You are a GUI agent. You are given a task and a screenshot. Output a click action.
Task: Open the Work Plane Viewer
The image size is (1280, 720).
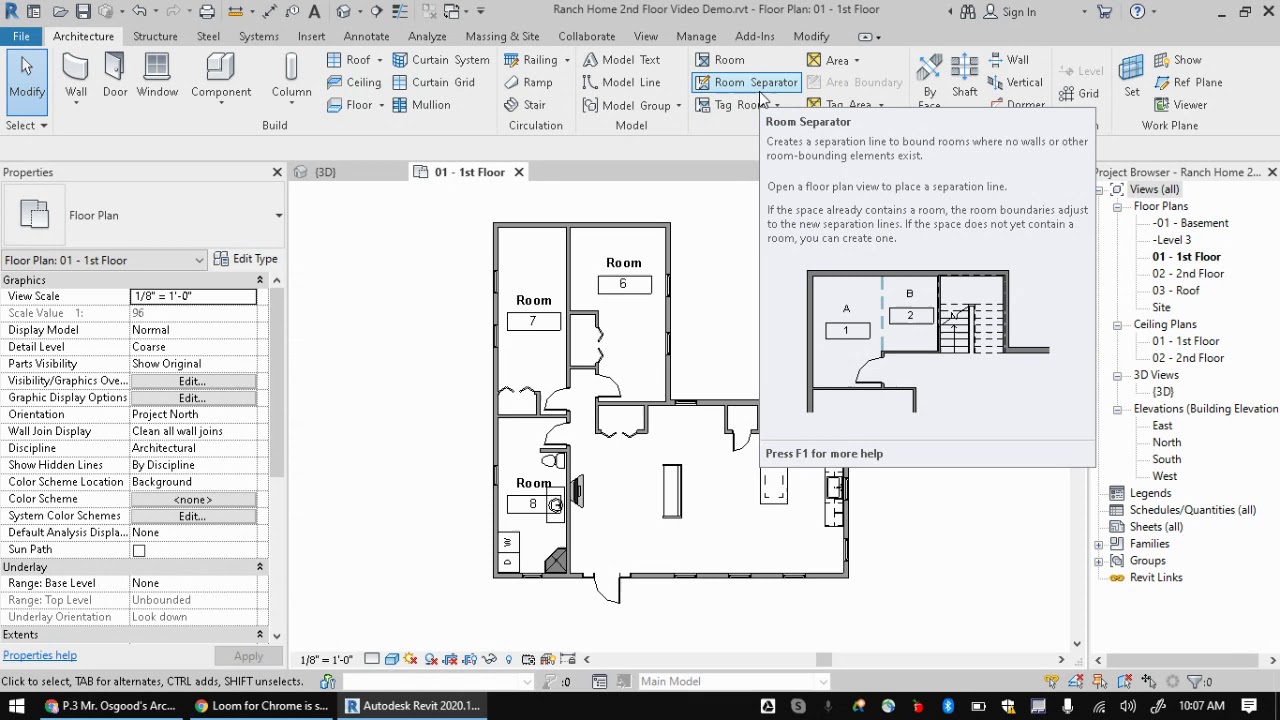[1180, 105]
